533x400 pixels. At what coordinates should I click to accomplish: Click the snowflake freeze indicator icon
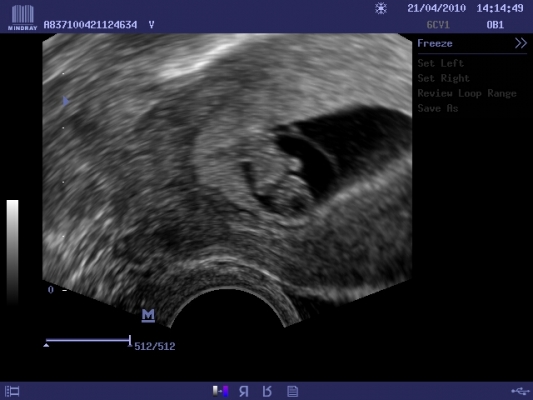381,8
